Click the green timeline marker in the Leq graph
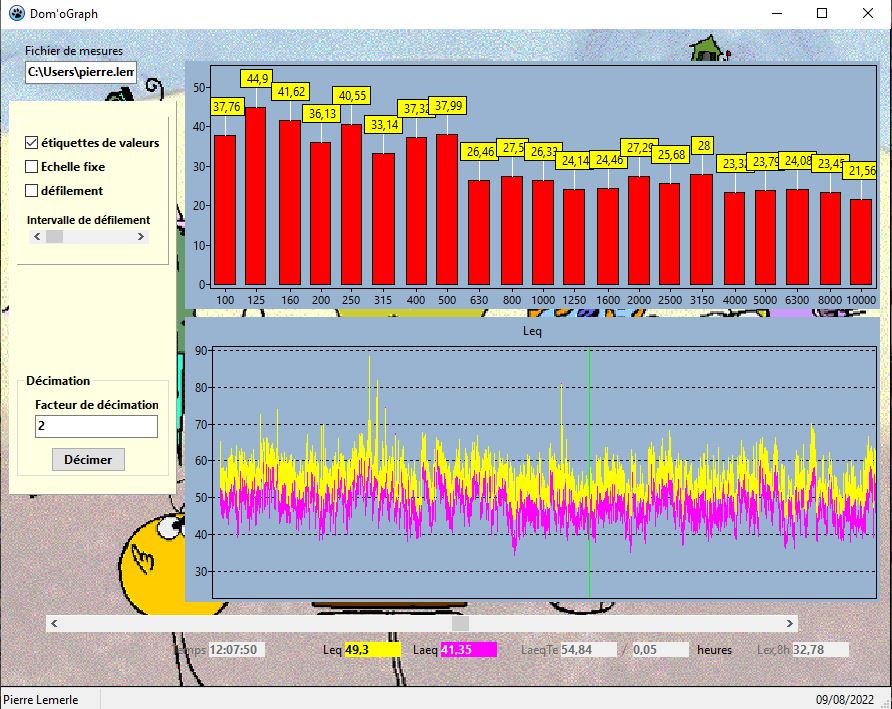892x709 pixels. (589, 470)
